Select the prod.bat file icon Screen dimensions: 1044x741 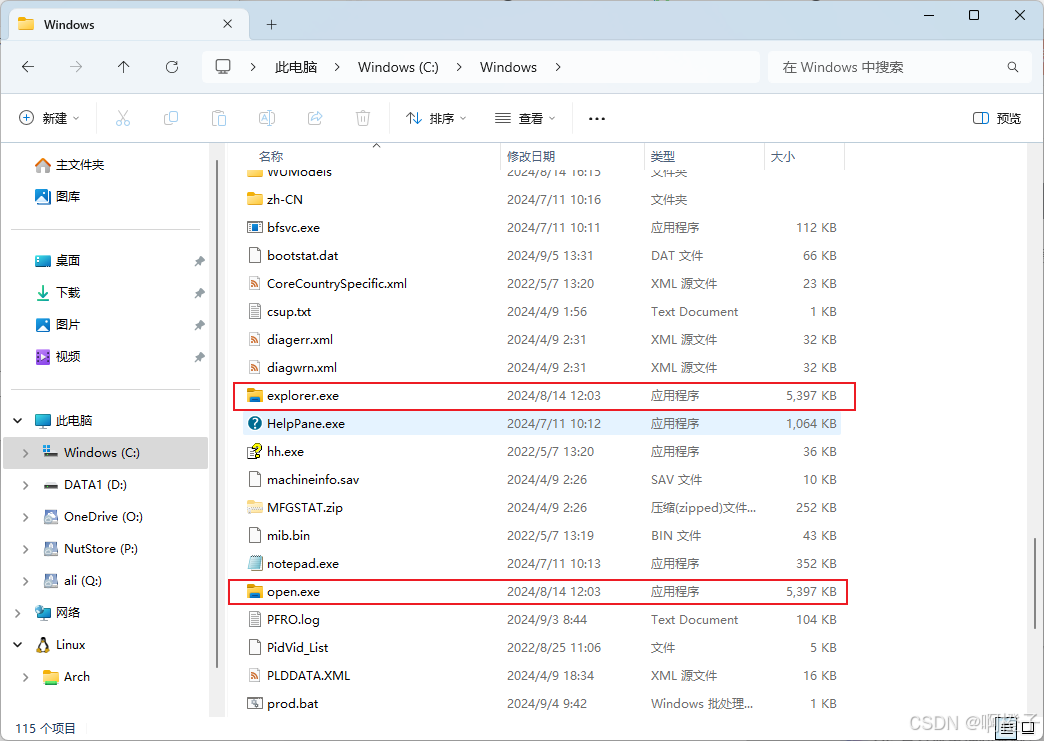[x=254, y=703]
